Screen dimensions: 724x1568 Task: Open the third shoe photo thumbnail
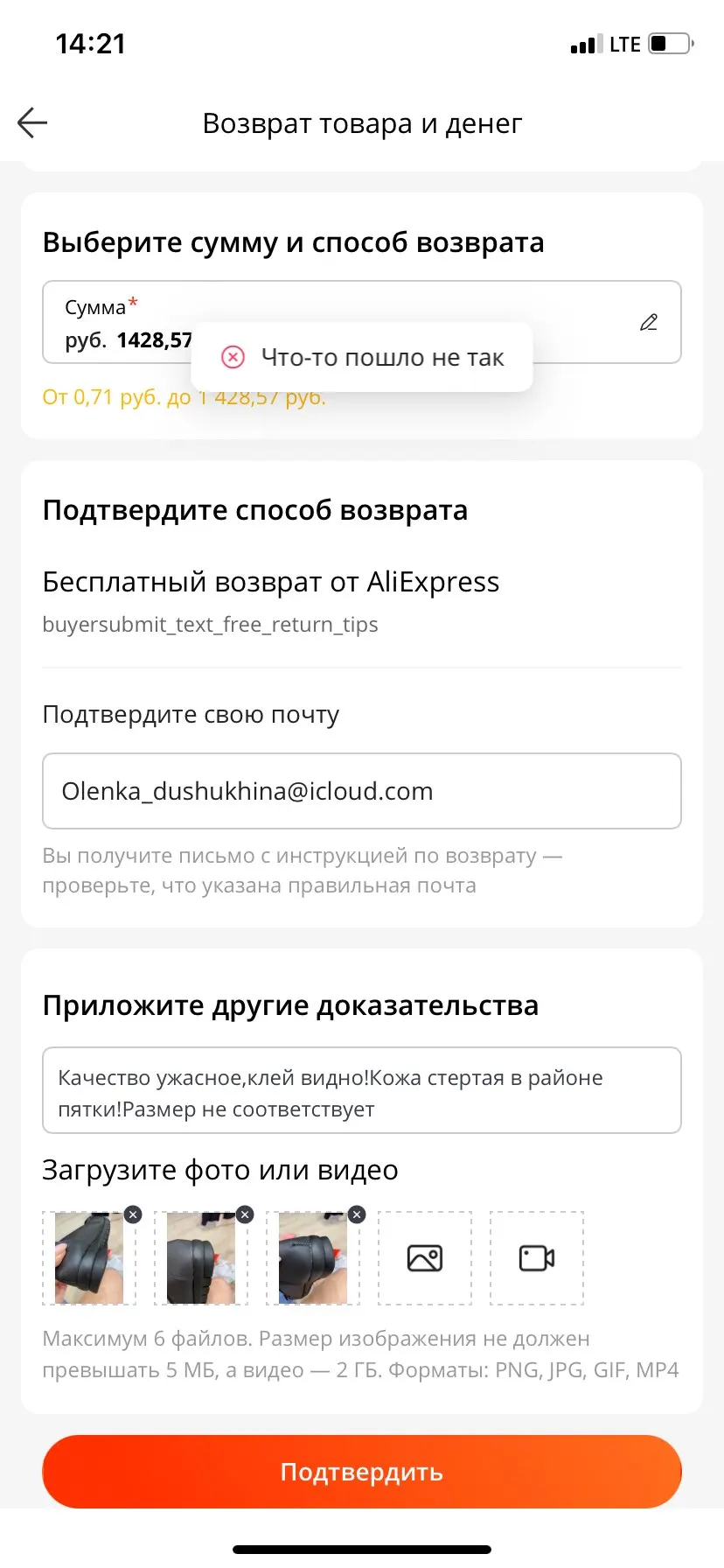[x=312, y=1260]
